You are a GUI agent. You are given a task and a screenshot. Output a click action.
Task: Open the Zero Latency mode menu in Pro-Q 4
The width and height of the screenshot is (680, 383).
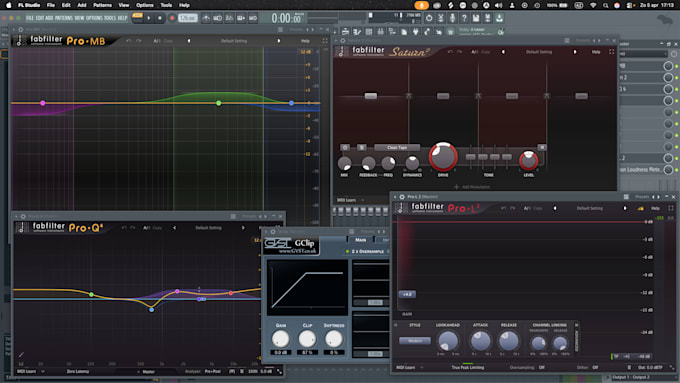[78, 371]
